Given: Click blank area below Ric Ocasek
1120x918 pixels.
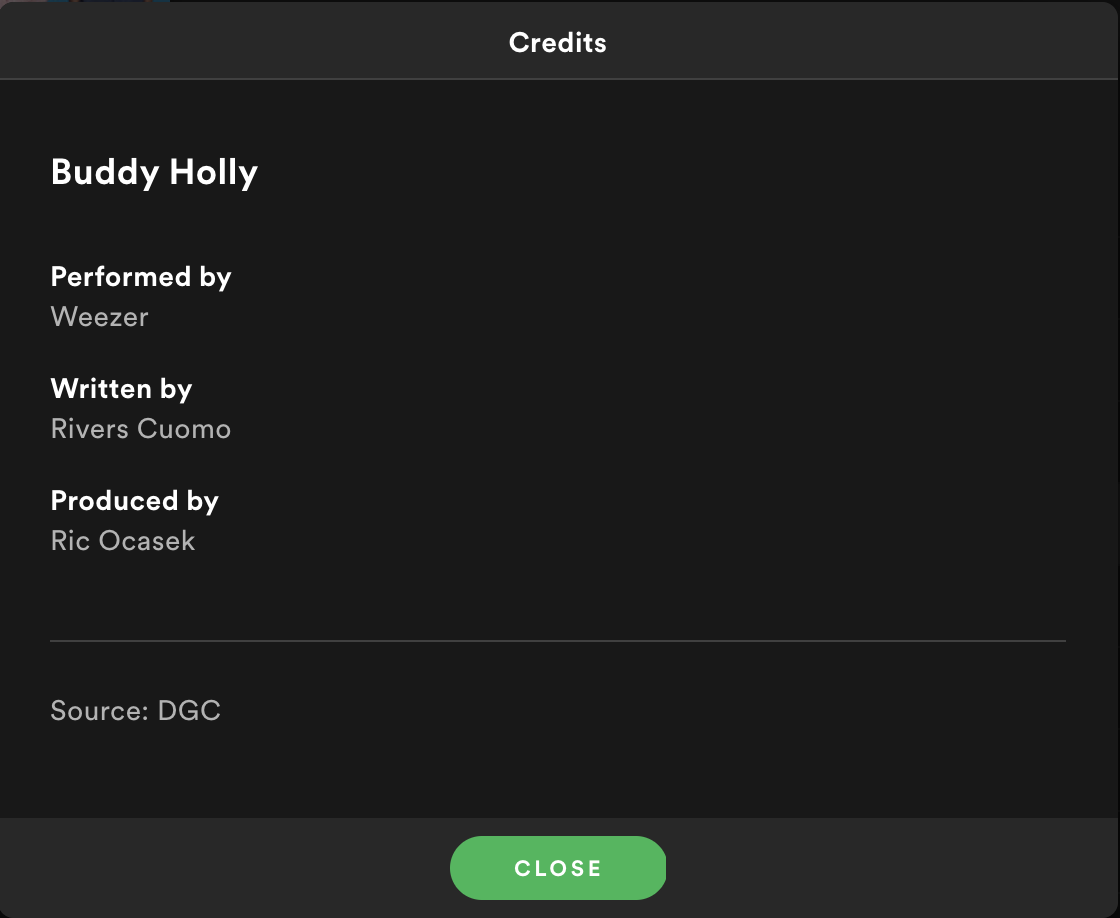Looking at the screenshot, I should tap(558, 597).
